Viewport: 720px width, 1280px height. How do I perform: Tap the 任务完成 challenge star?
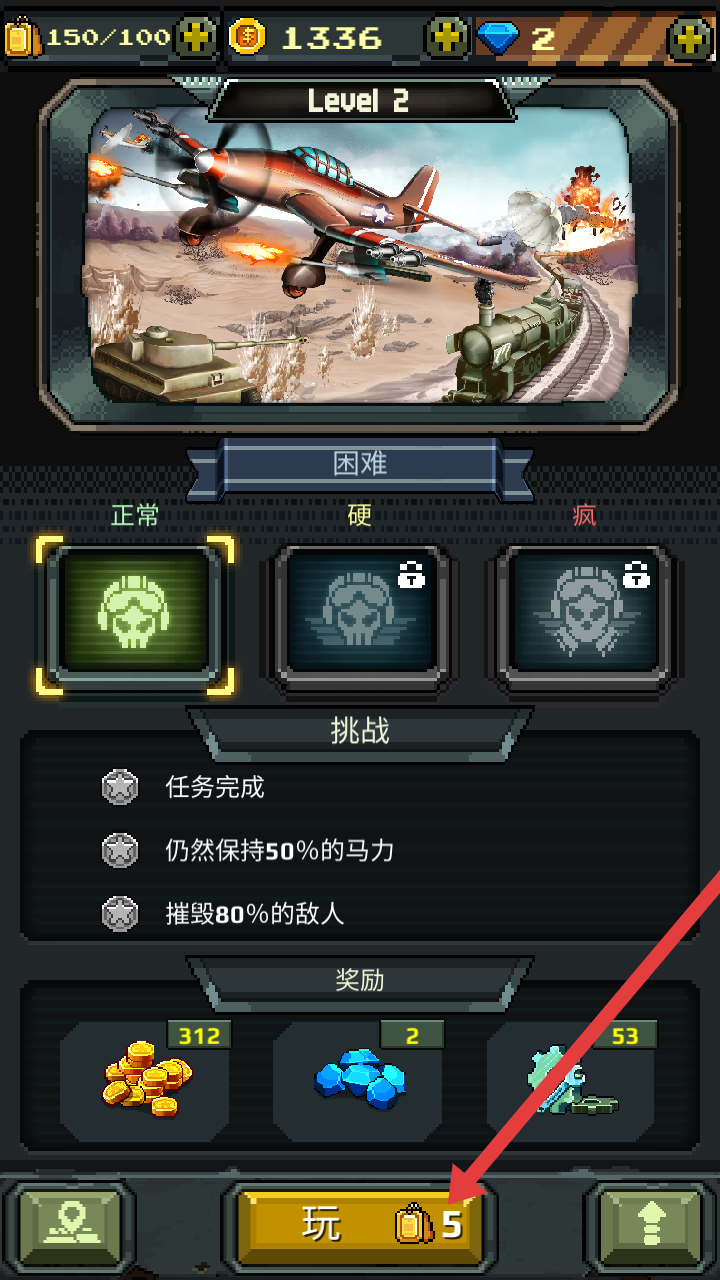point(120,787)
